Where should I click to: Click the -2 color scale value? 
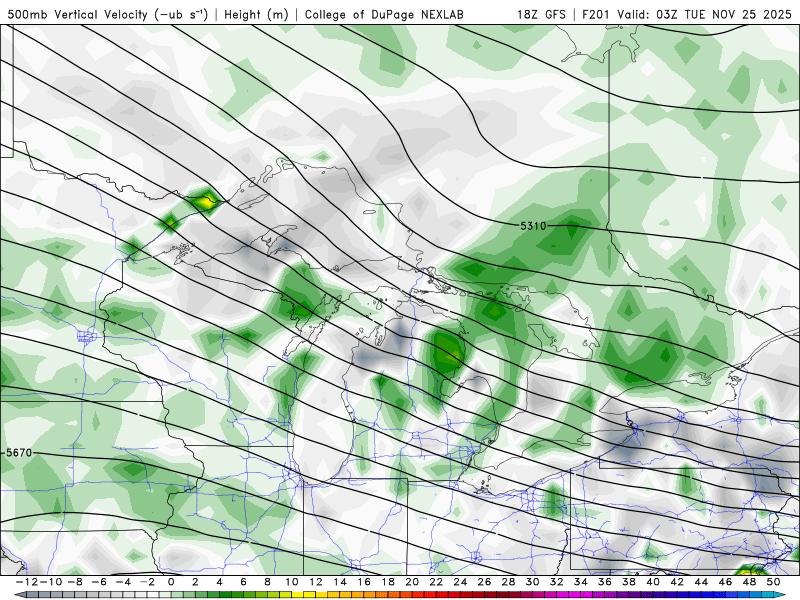point(147,582)
